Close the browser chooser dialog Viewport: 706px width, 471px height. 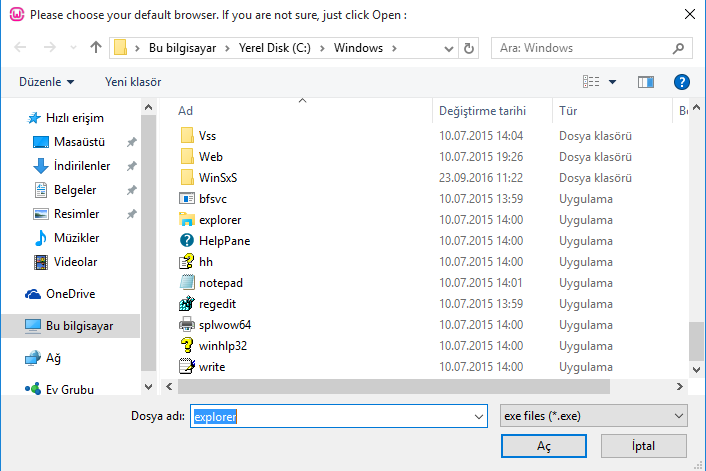[690, 14]
